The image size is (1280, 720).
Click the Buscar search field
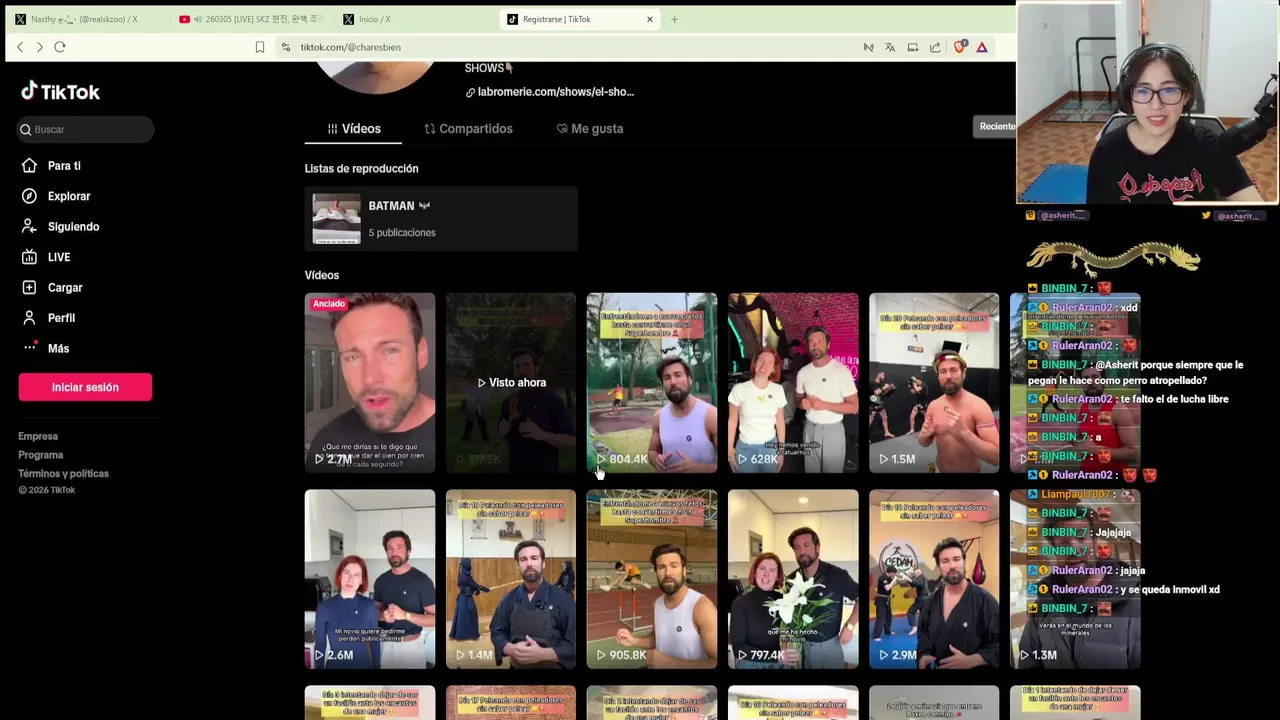click(86, 129)
